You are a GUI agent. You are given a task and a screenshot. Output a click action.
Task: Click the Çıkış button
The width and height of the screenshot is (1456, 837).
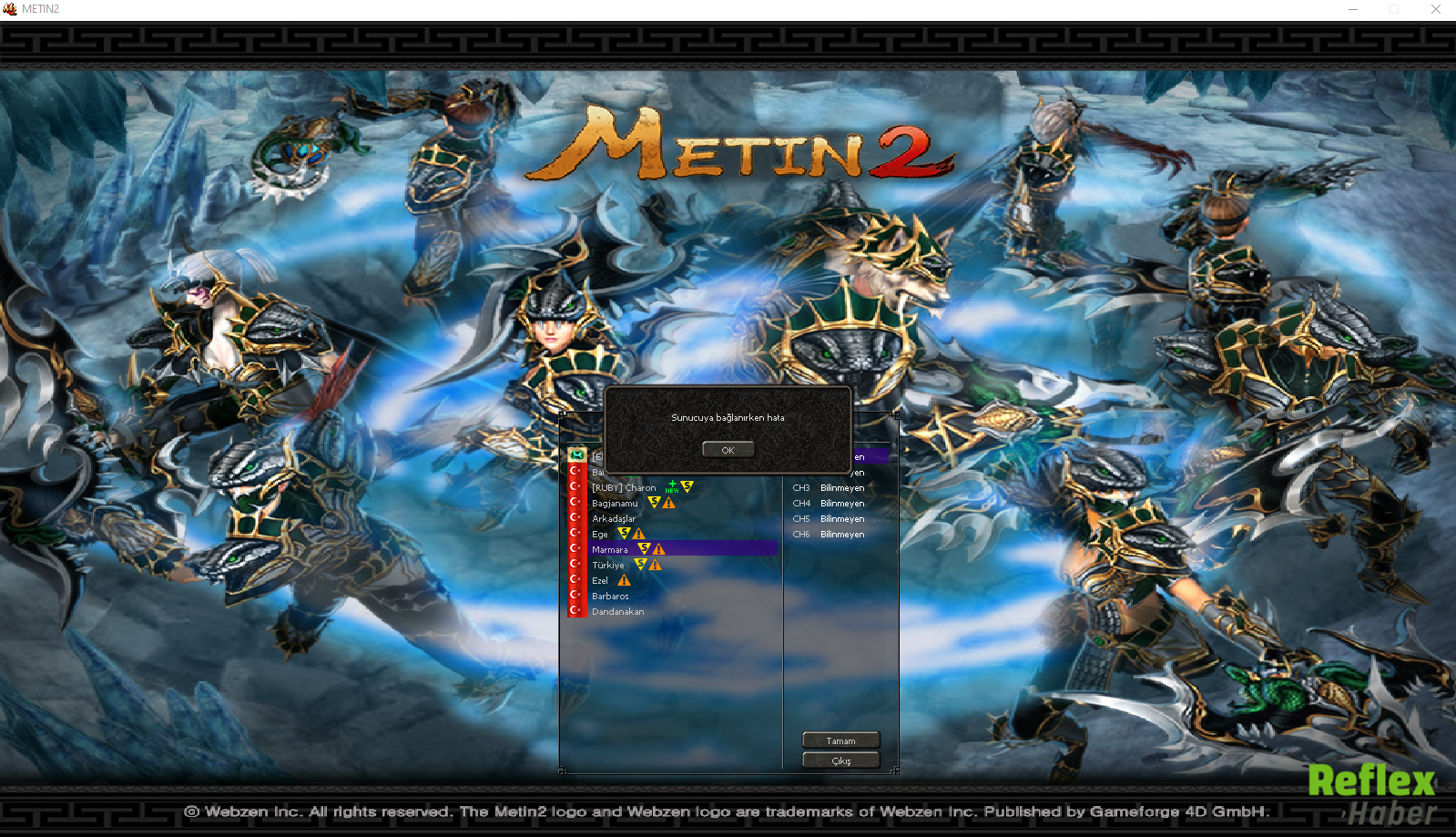click(840, 760)
